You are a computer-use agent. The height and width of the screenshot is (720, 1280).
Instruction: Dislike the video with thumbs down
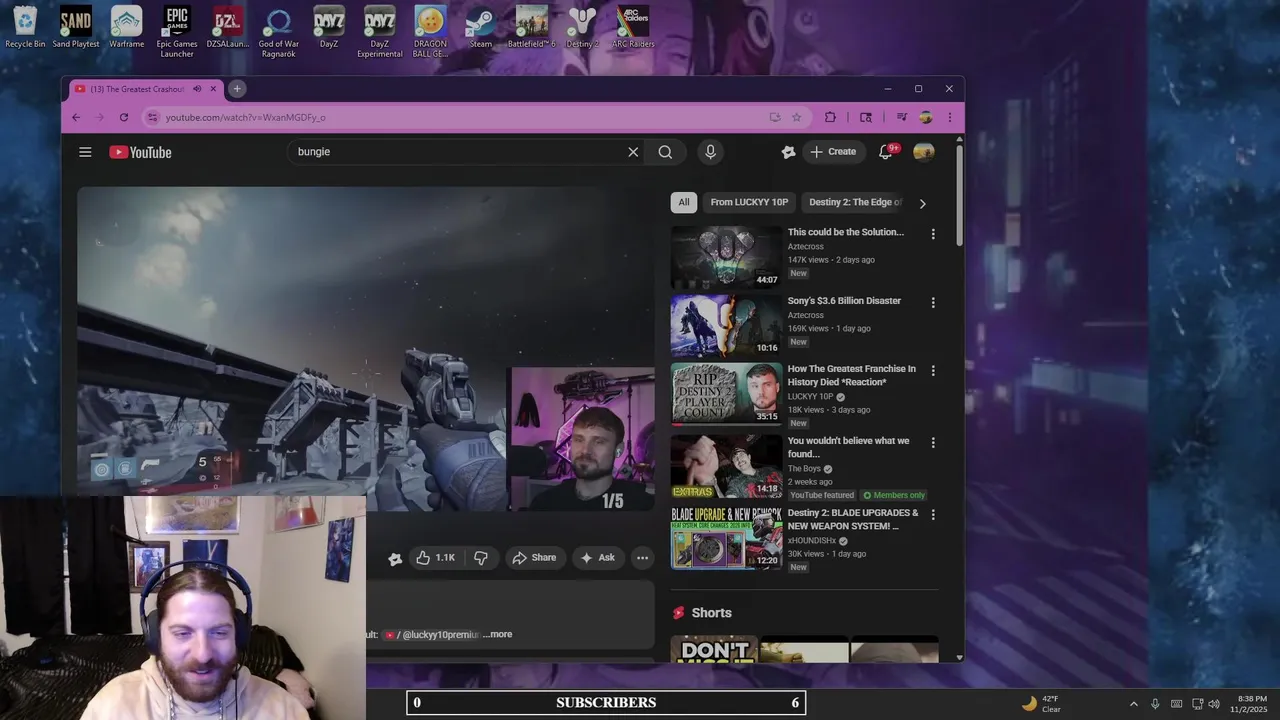(x=481, y=558)
